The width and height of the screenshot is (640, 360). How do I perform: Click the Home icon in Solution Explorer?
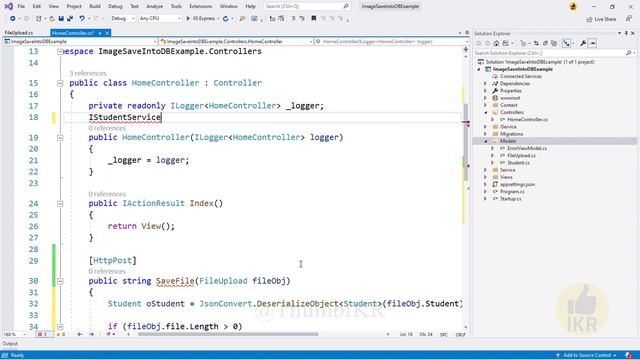click(x=496, y=43)
